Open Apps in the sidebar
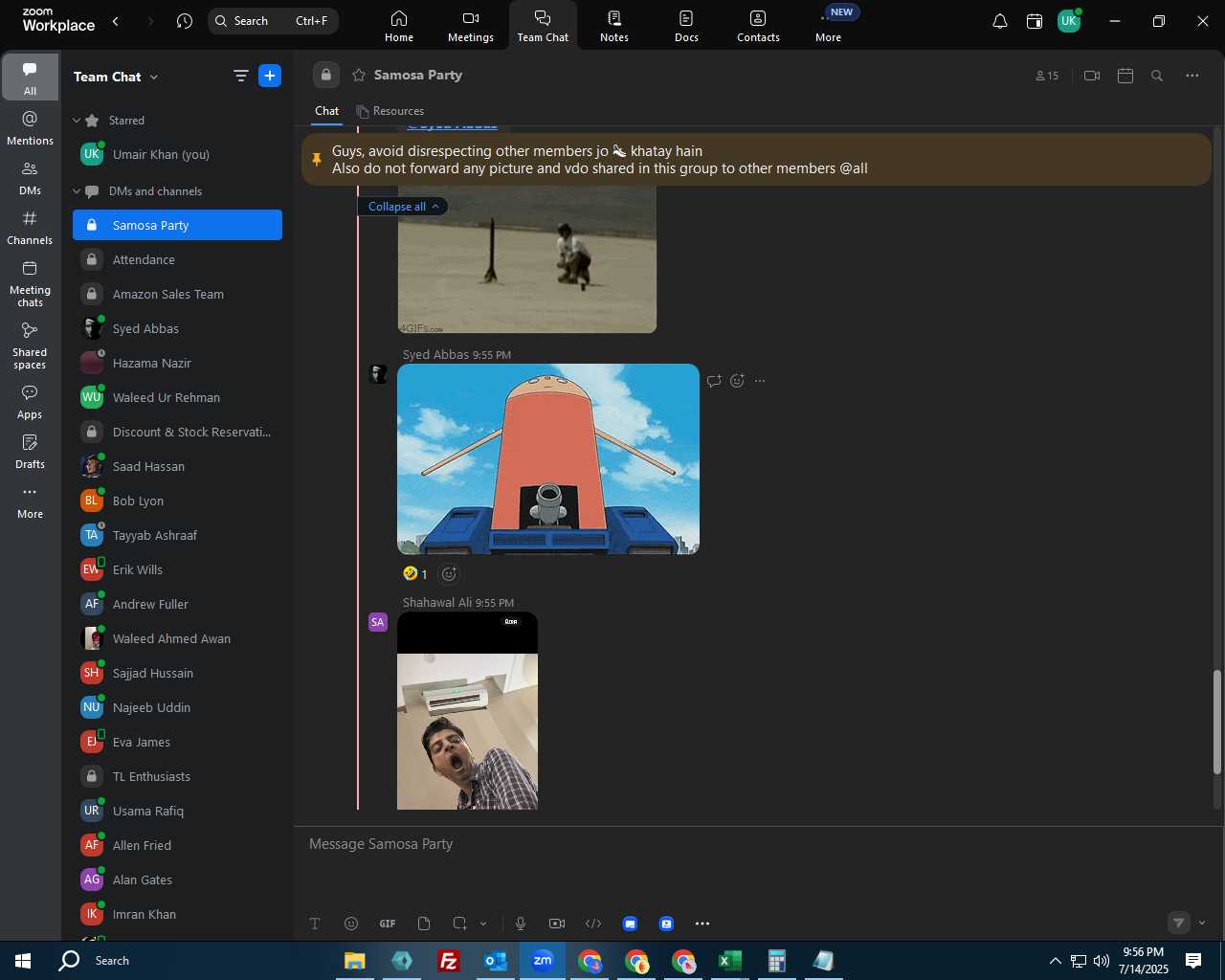Screen dimensions: 1225x980 tap(30, 402)
